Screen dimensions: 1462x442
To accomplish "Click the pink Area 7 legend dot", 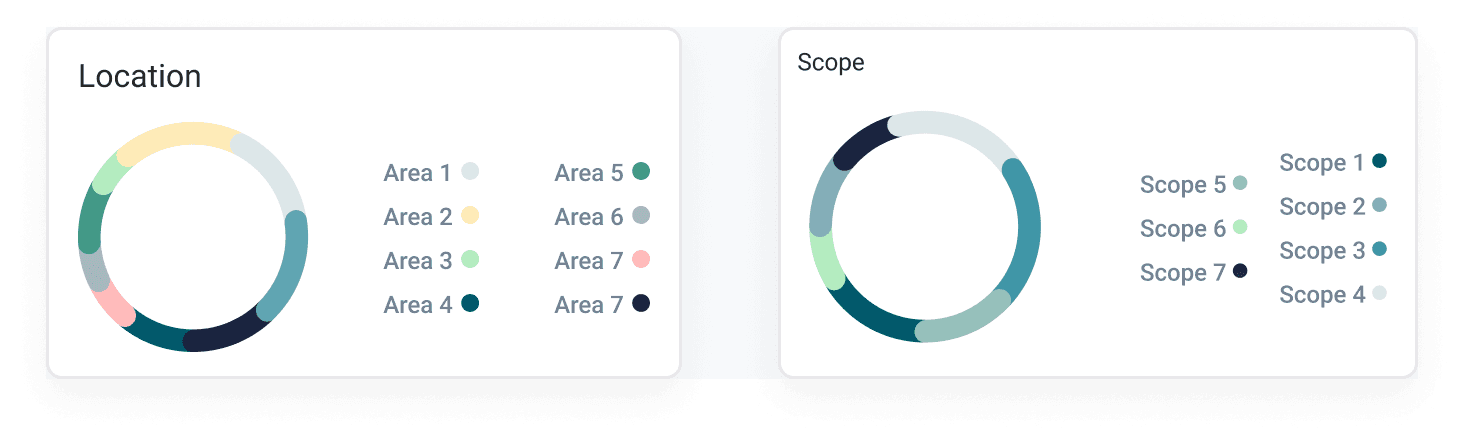I will (641, 260).
